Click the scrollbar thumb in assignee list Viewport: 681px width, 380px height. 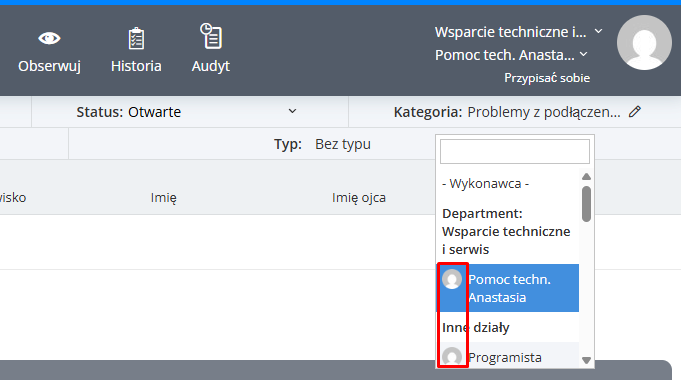[586, 204]
